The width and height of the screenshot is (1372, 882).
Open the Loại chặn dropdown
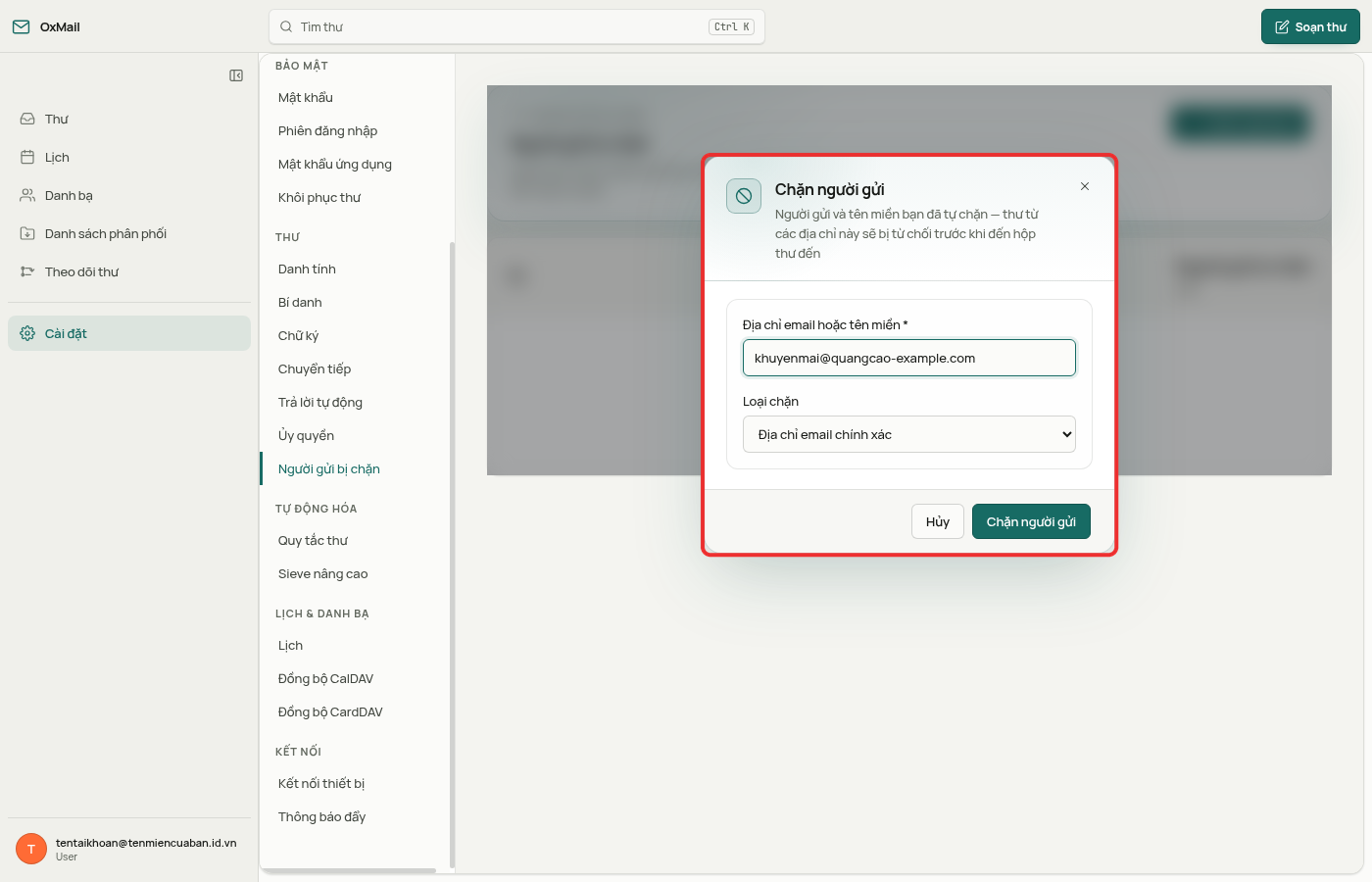pos(909,434)
